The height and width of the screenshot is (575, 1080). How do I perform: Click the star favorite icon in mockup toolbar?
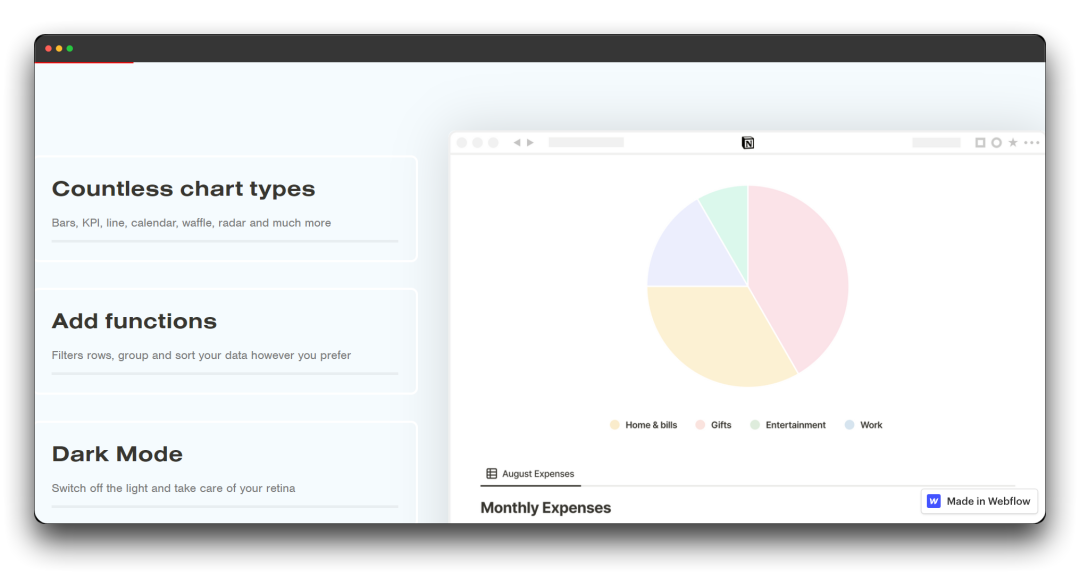[1012, 143]
